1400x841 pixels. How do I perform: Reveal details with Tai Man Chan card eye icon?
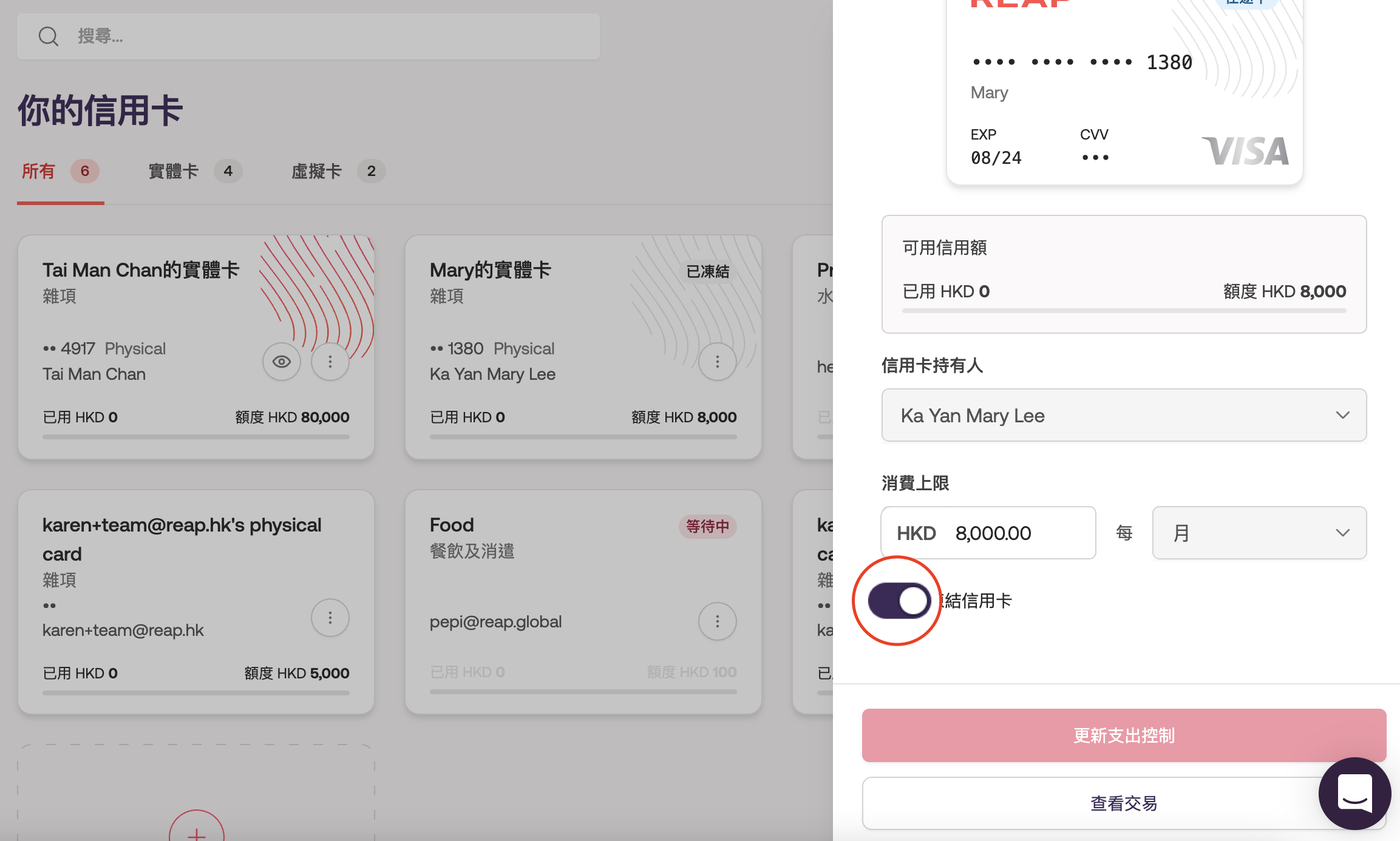coord(282,362)
